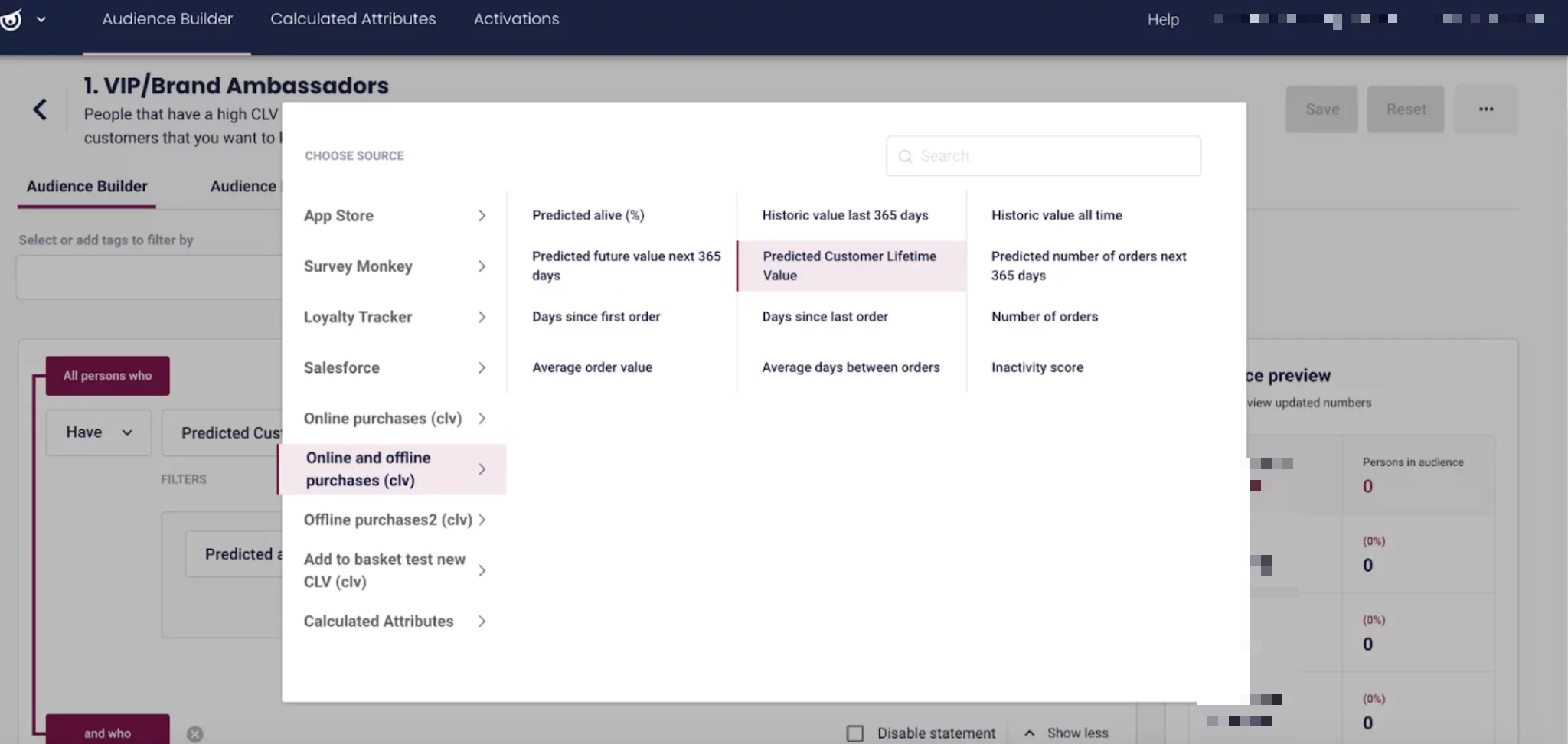Image resolution: width=1568 pixels, height=744 pixels.
Task: Remove the statement with the circled X icon
Action: tap(195, 734)
